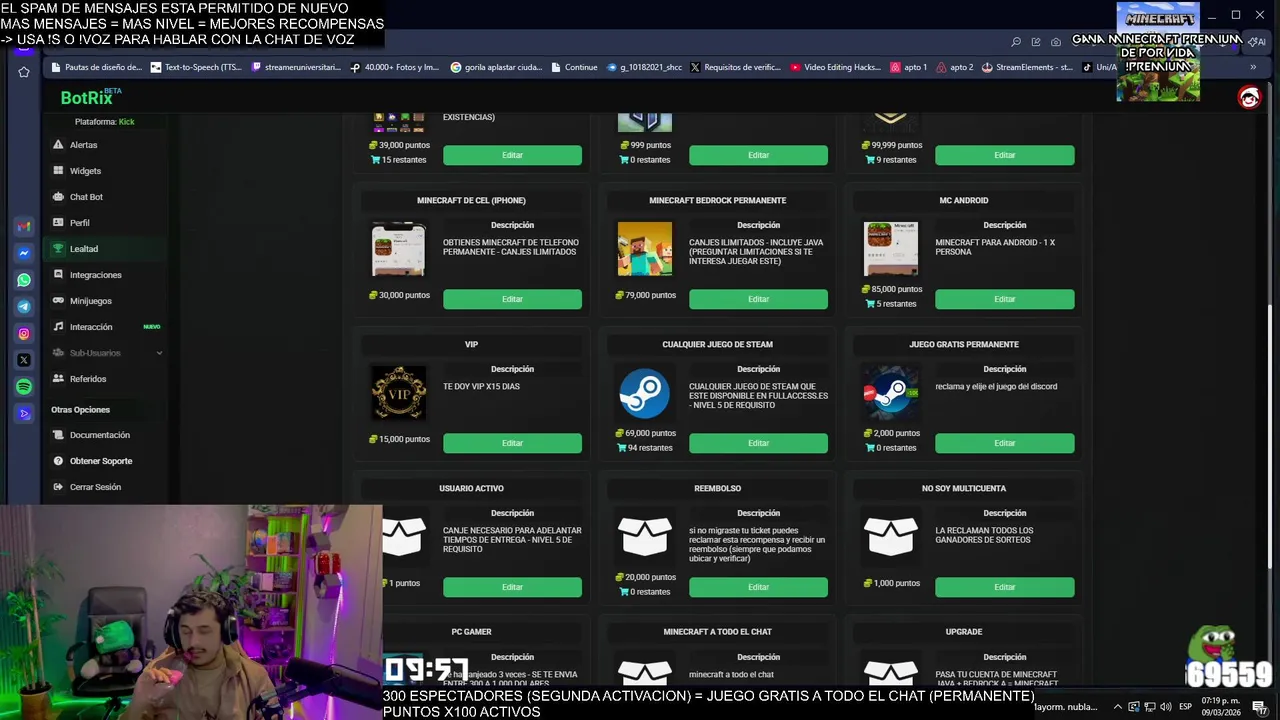Show more bookmarks overflow chevron

(1253, 68)
